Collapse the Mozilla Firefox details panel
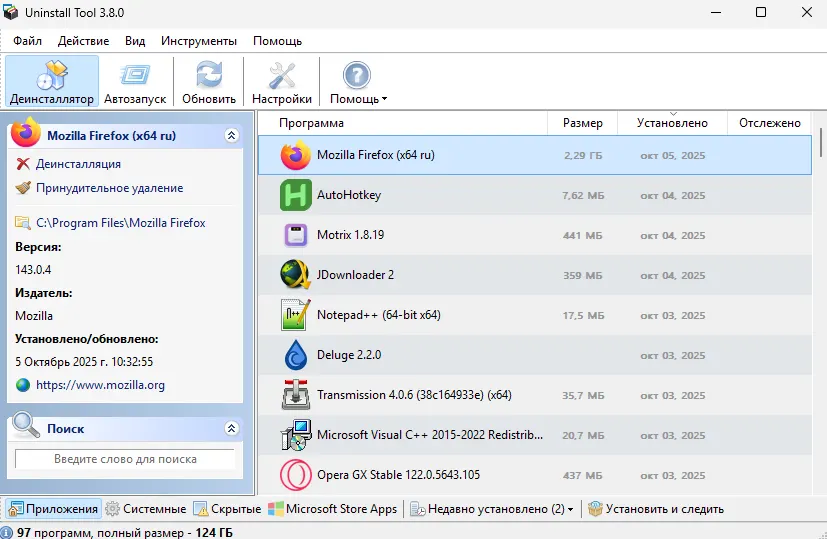This screenshot has width=827, height=539. (x=232, y=135)
